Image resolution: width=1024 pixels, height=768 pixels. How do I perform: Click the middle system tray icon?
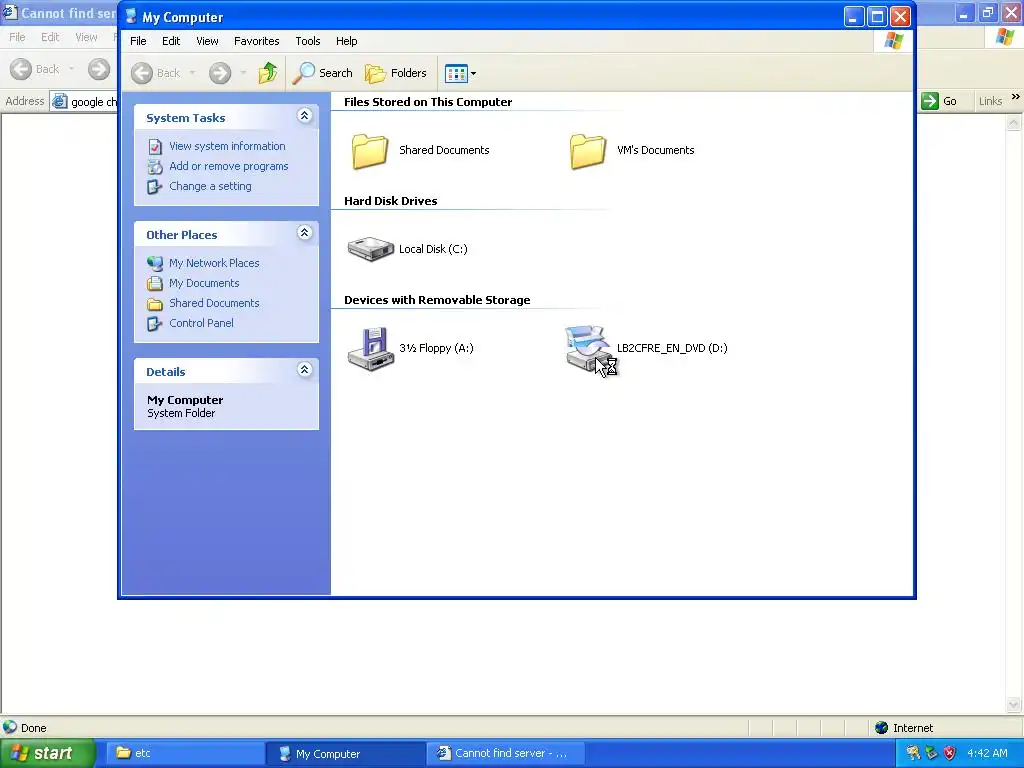[x=931, y=753]
